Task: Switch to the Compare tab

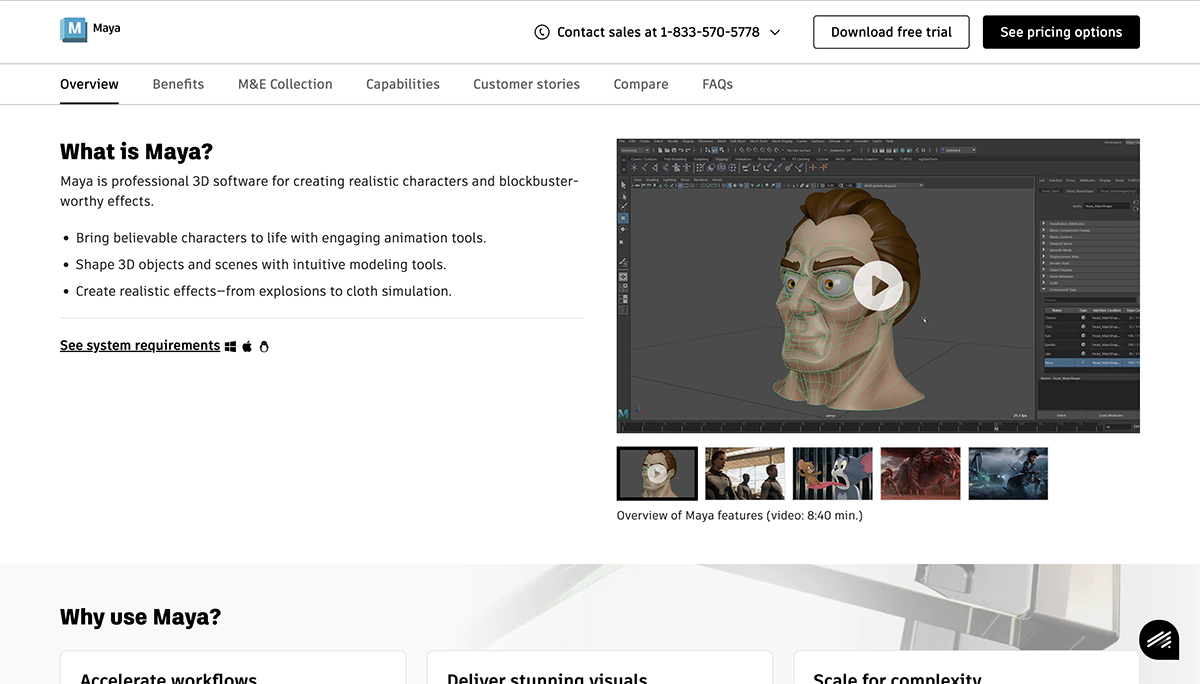Action: (x=641, y=84)
